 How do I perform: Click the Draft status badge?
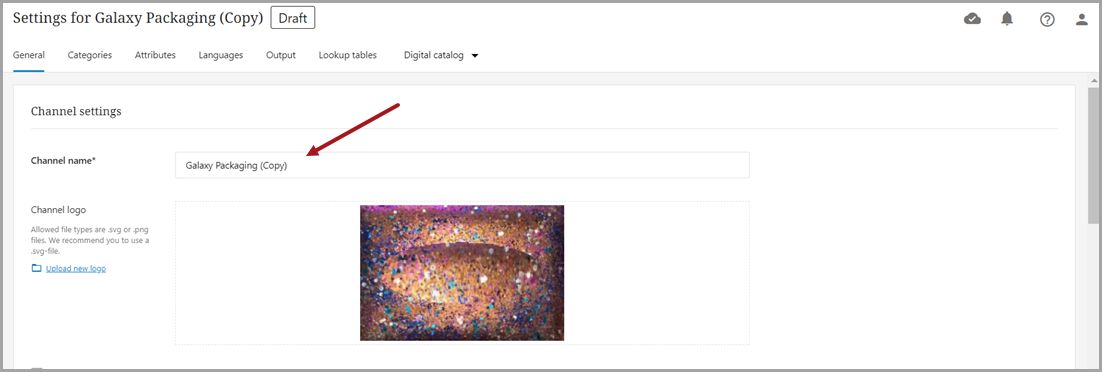[293, 18]
